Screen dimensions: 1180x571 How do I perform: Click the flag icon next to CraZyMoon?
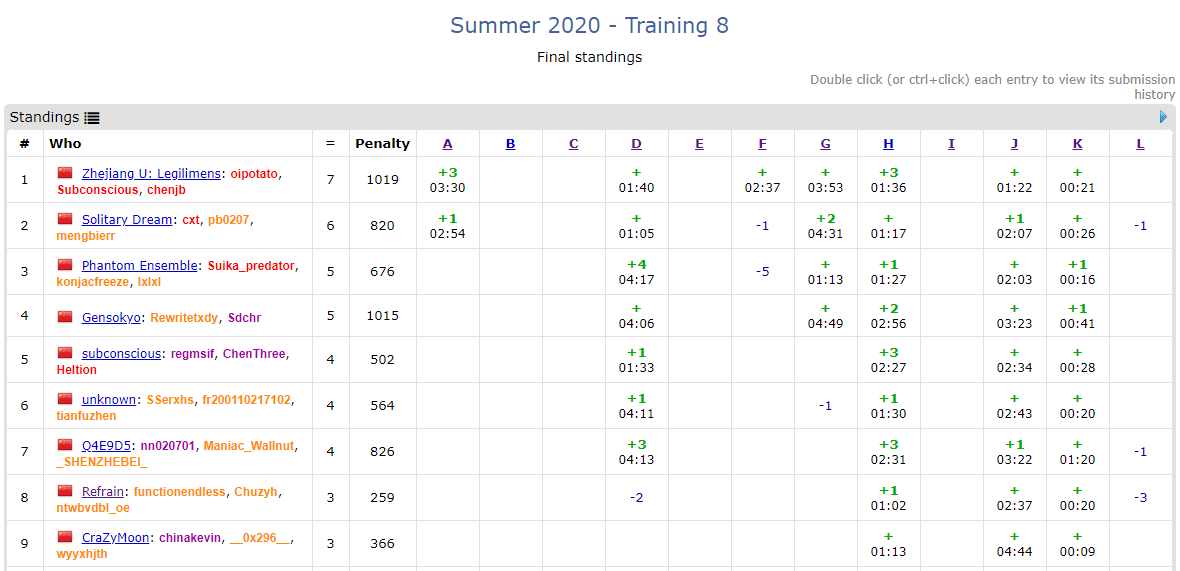[65, 537]
